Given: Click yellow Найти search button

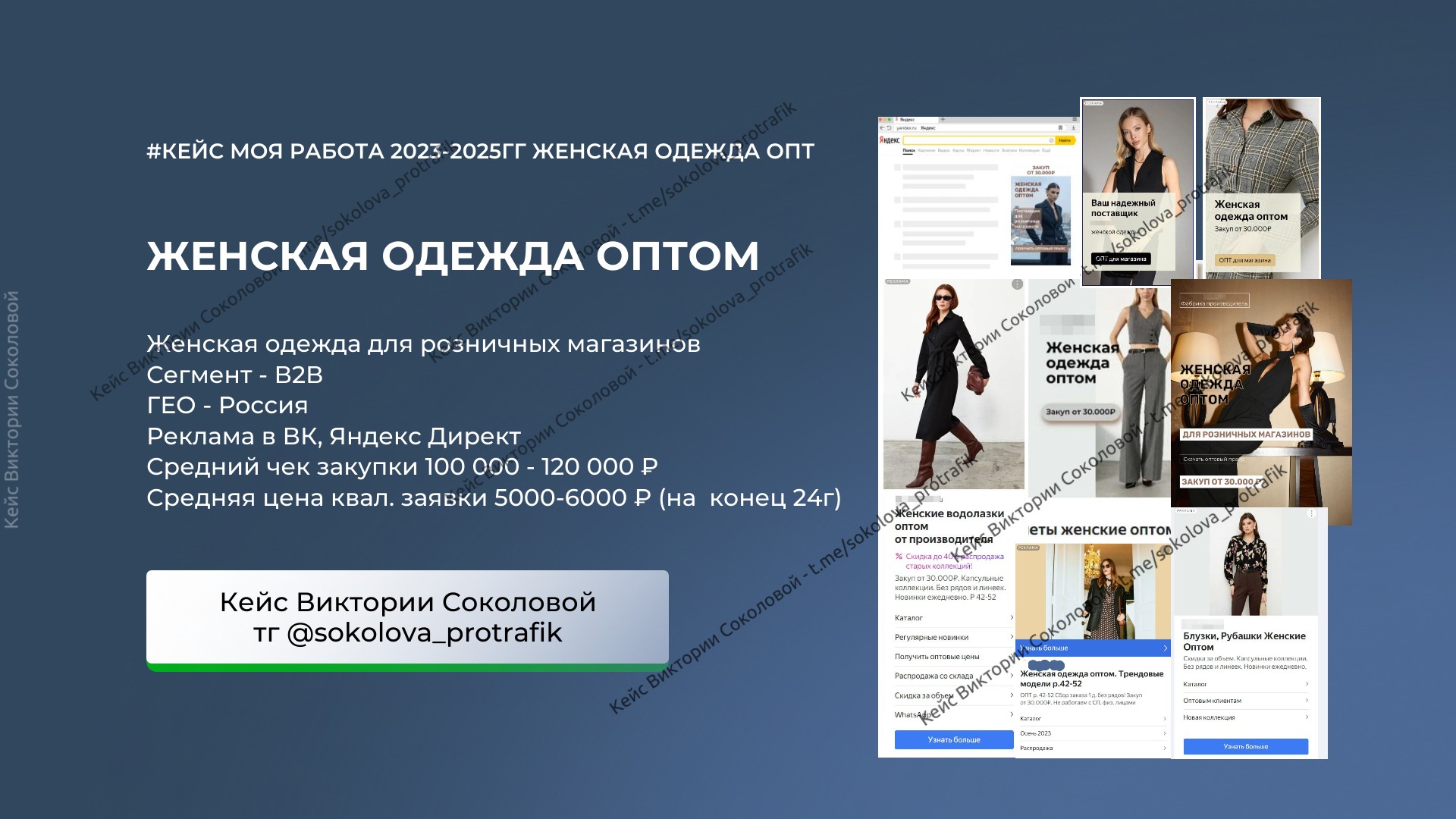Looking at the screenshot, I should tap(1065, 140).
